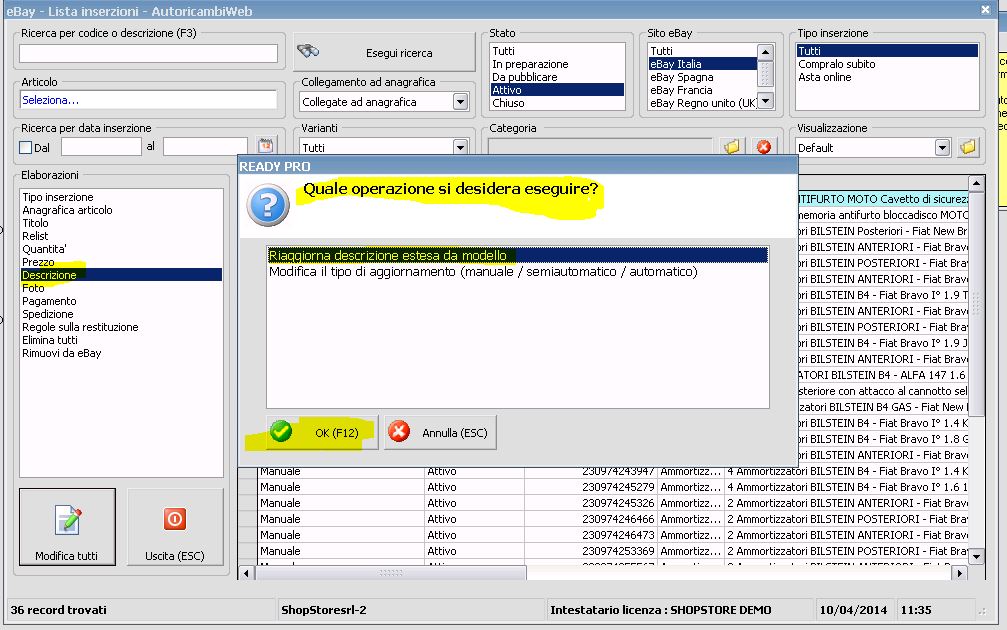Image resolution: width=1007 pixels, height=630 pixels.
Task: Expand the Visualizzazione Default dropdown
Action: pos(942,147)
